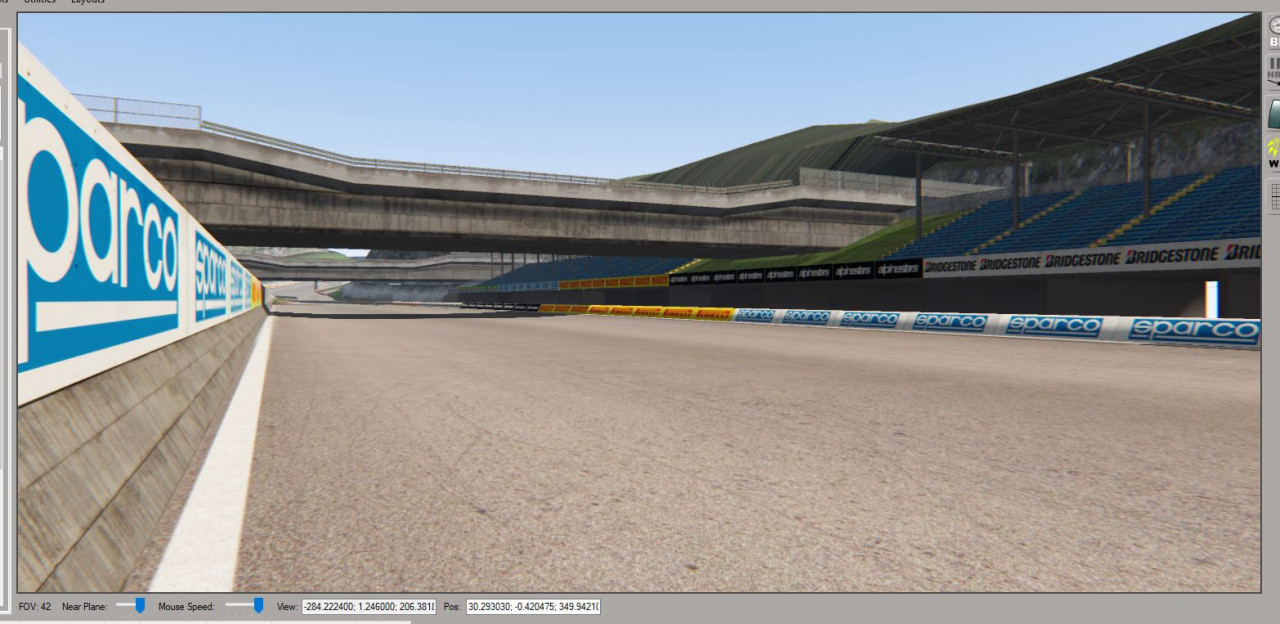1280x624 pixels.
Task: Adjust the Mouse Speed slider
Action: click(245, 606)
